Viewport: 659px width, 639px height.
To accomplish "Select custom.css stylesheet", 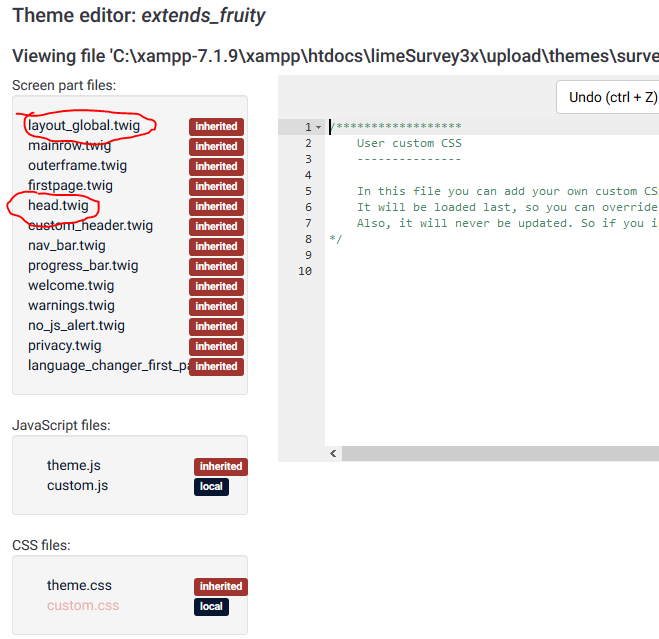I will point(83,606).
